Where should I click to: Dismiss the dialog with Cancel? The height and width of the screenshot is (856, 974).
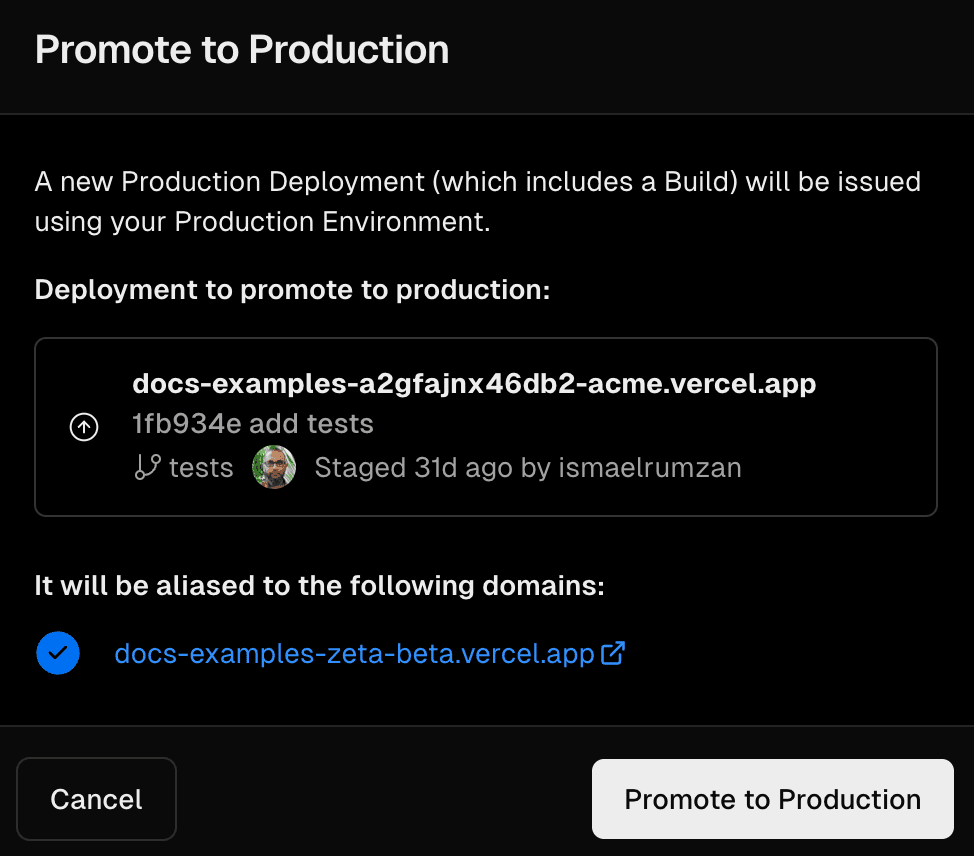[96, 798]
